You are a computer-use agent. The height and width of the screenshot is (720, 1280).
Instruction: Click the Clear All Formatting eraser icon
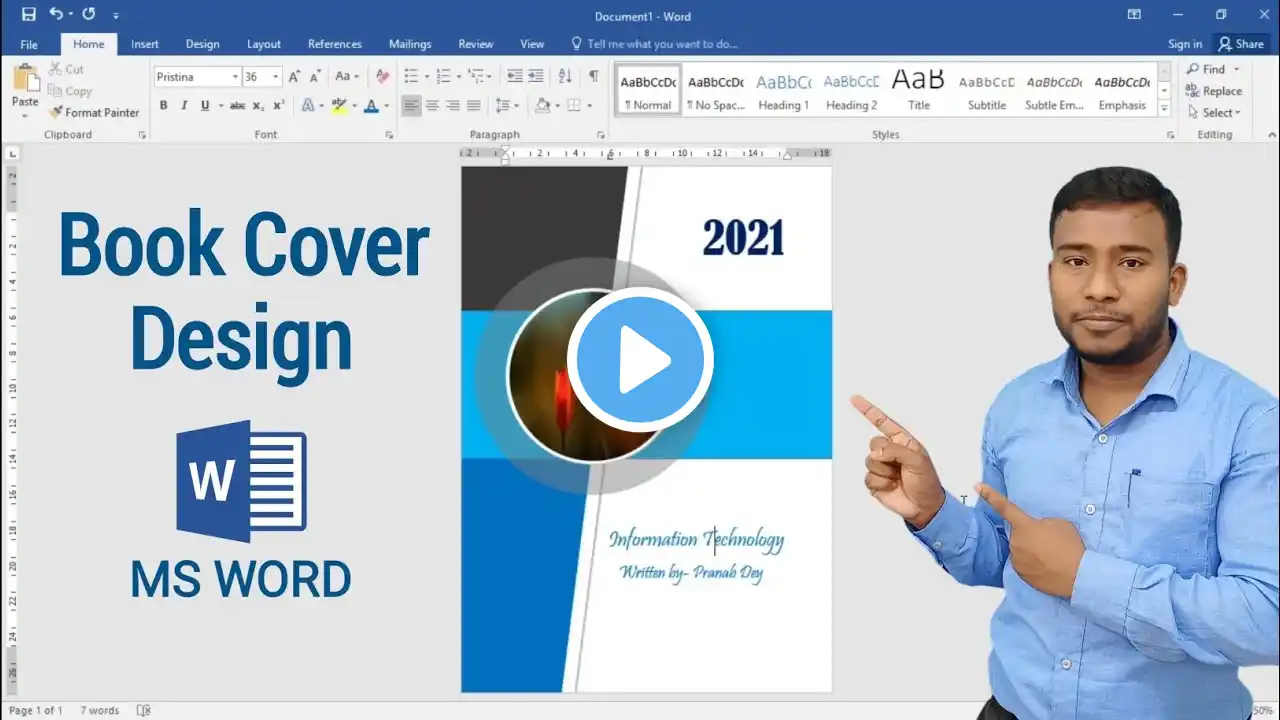click(382, 76)
